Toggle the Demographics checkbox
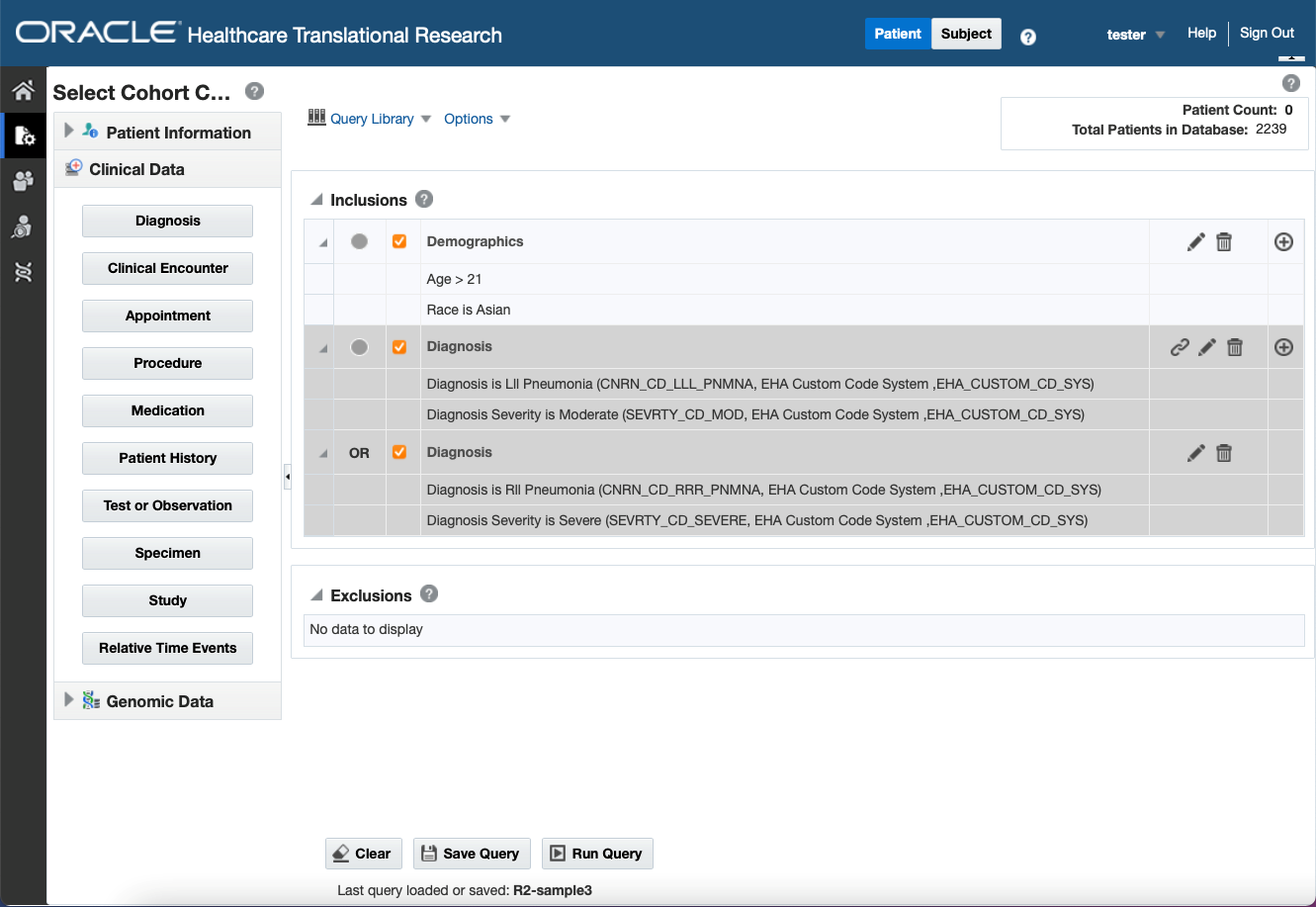This screenshot has height=907, width=1316. pos(399,241)
